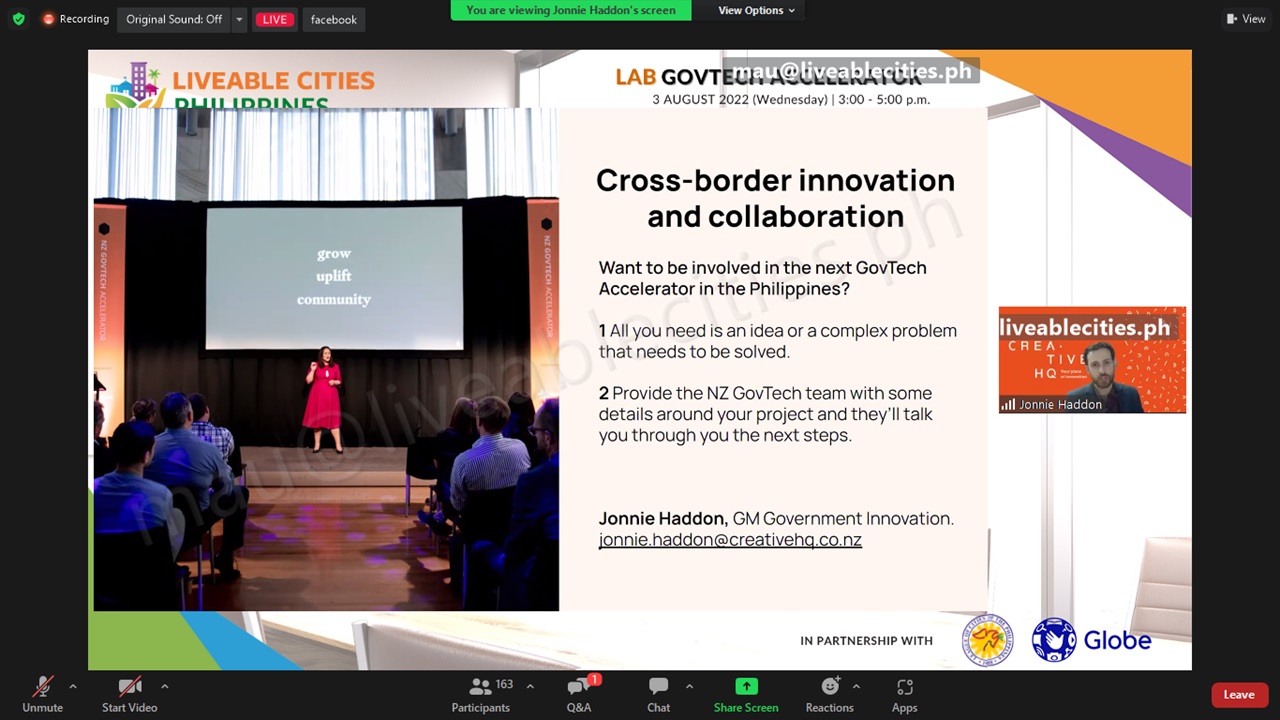
Task: Open the Q&A panel
Action: tap(579, 695)
